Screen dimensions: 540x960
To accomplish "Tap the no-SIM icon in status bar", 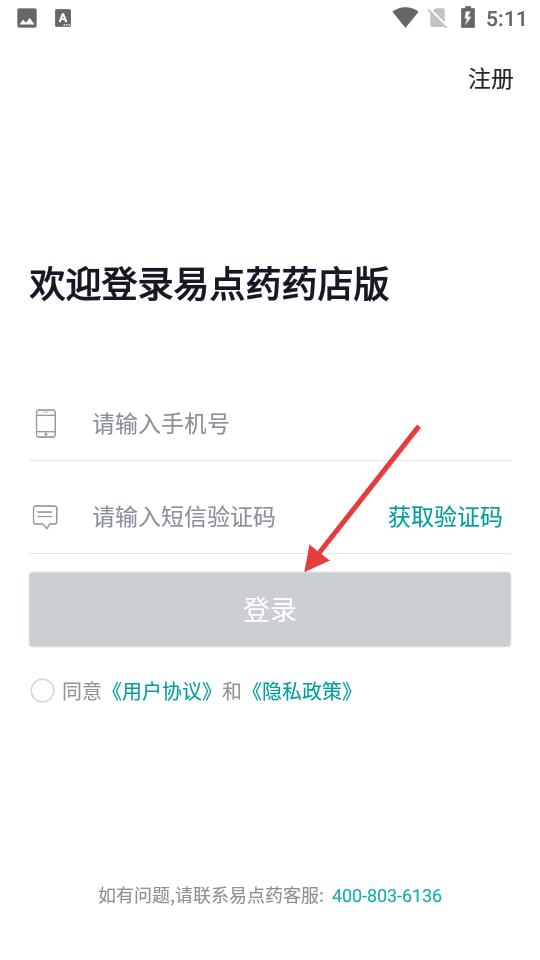I will tap(437, 18).
